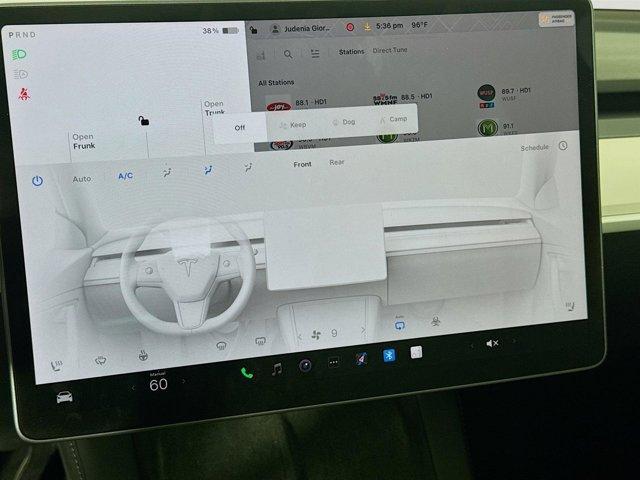Tap the red seatbelt warning icon
Viewport: 640px width, 480px height.
tap(24, 95)
